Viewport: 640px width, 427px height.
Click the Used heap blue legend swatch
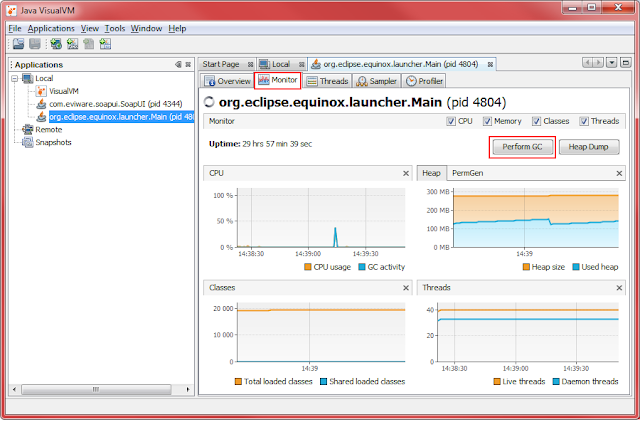click(x=576, y=267)
